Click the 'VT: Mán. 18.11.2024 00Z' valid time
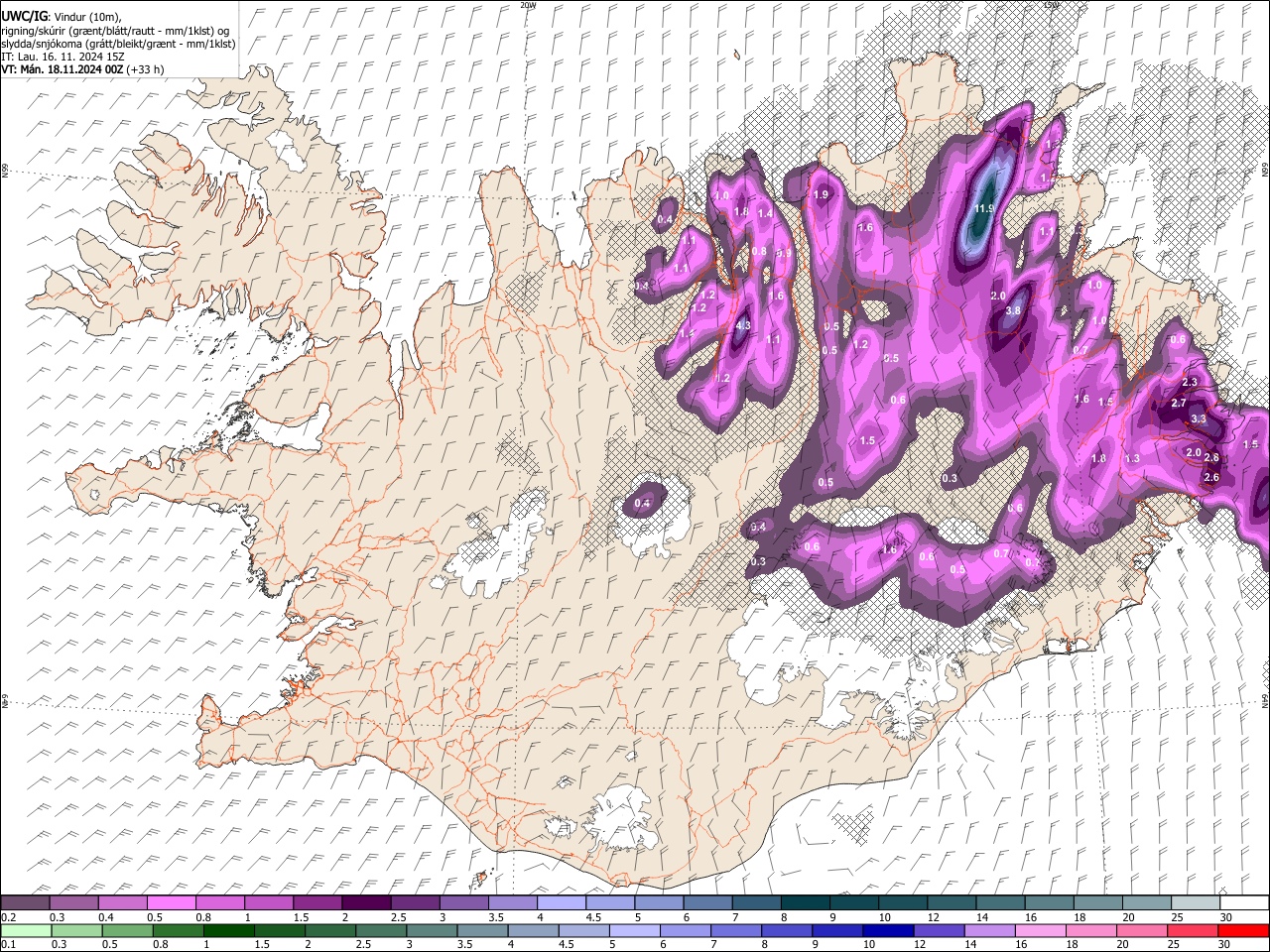The image size is (1270, 952). [63, 69]
